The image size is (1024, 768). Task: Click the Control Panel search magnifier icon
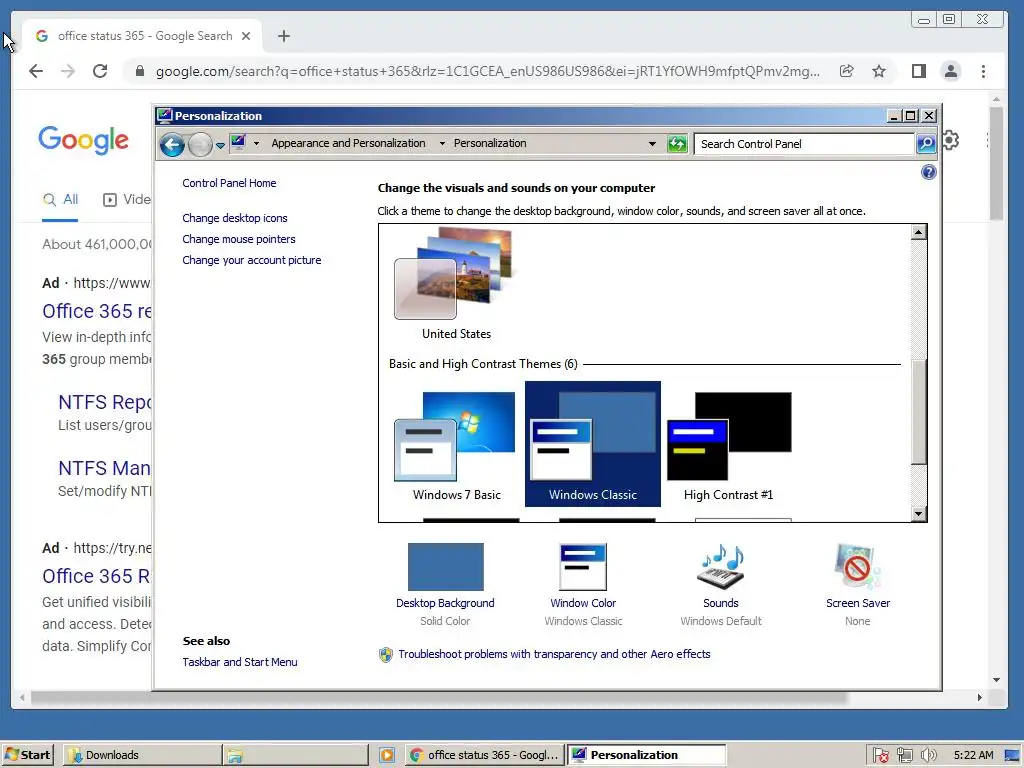tap(926, 144)
